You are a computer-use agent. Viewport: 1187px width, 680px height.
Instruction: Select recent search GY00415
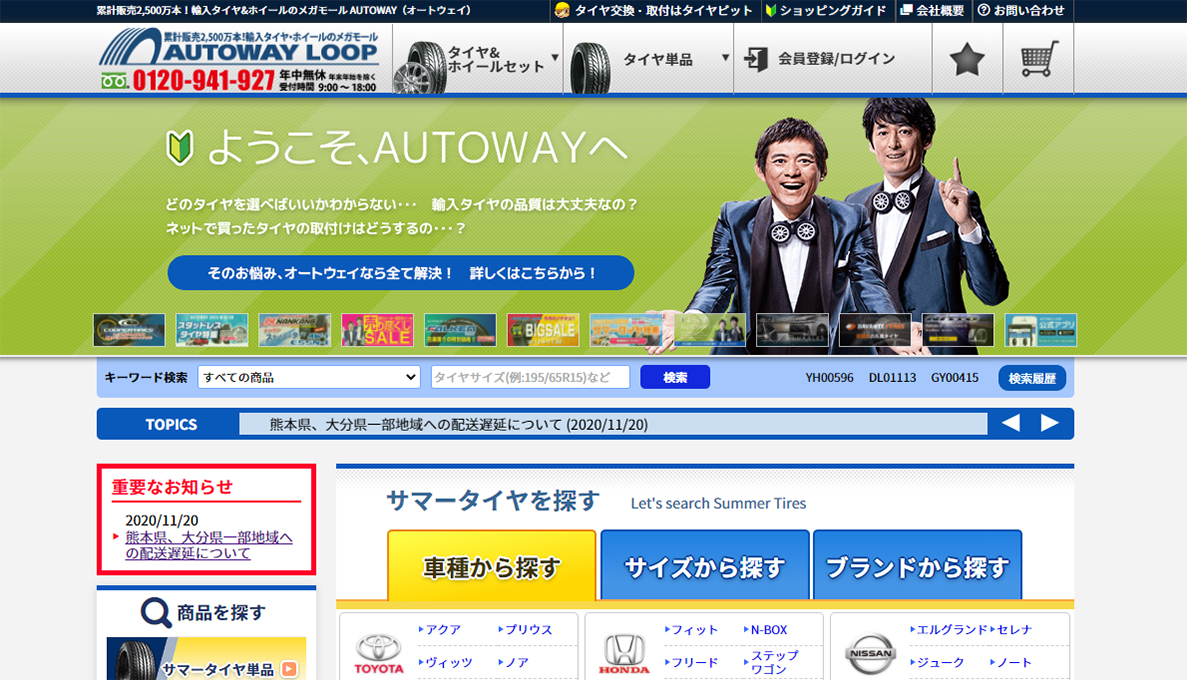[955, 377]
